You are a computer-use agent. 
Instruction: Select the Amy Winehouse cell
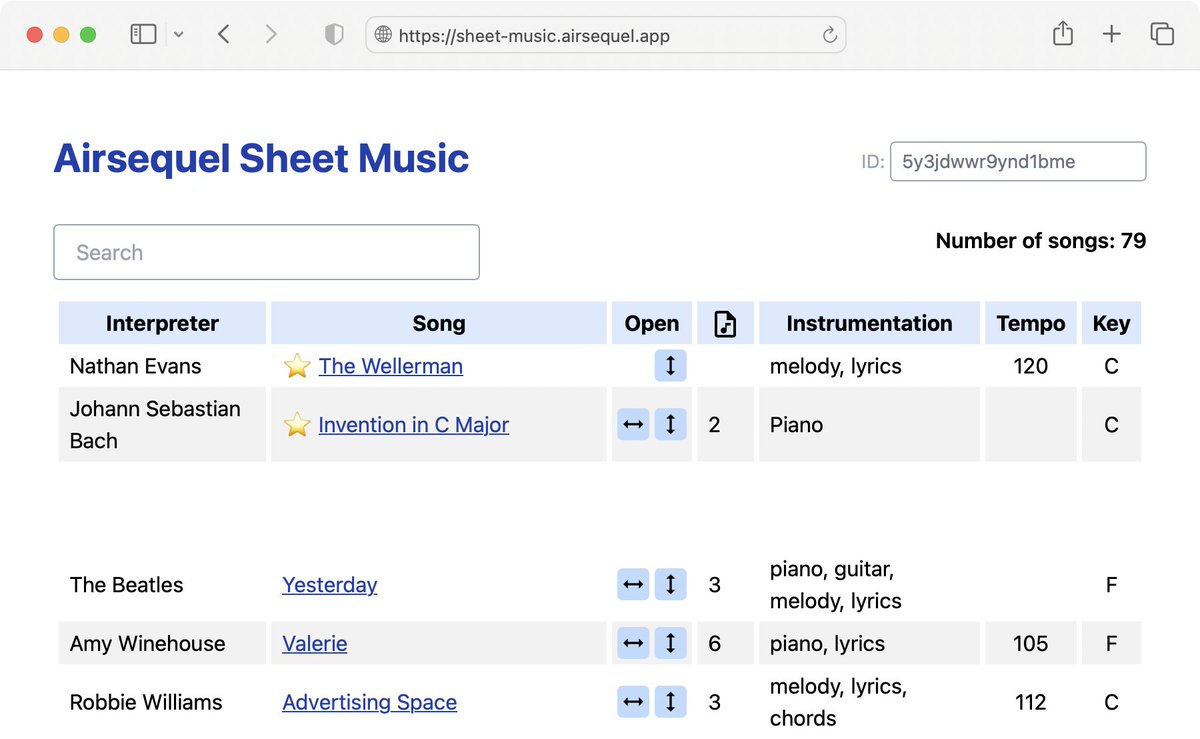coord(162,643)
